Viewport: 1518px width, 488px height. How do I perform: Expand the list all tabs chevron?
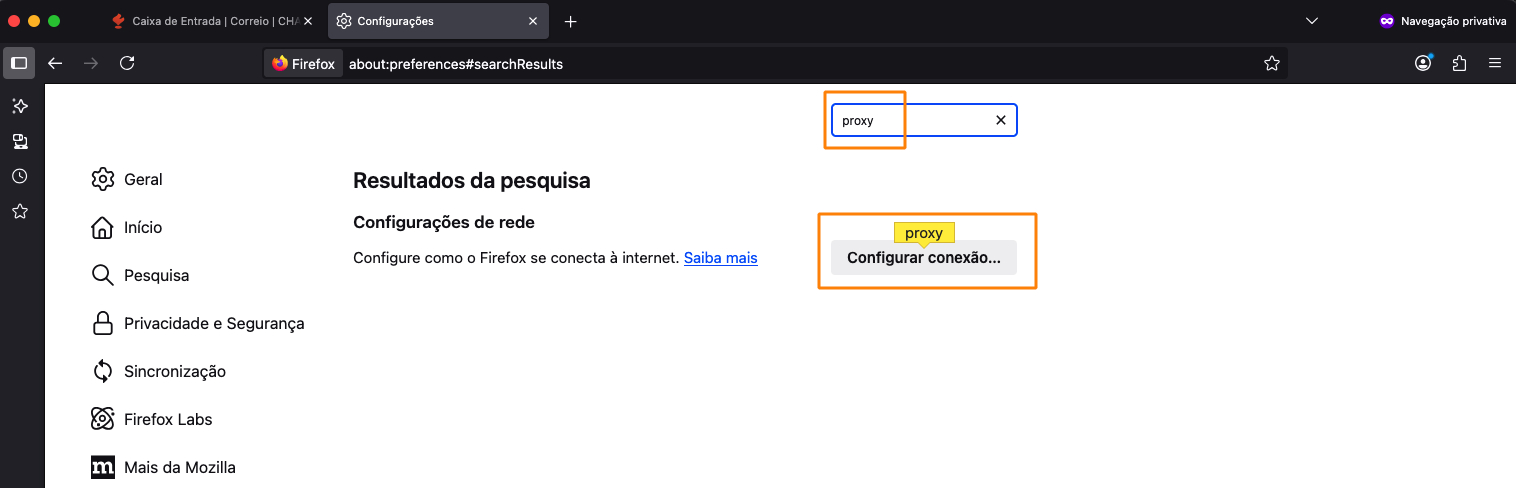point(1312,21)
